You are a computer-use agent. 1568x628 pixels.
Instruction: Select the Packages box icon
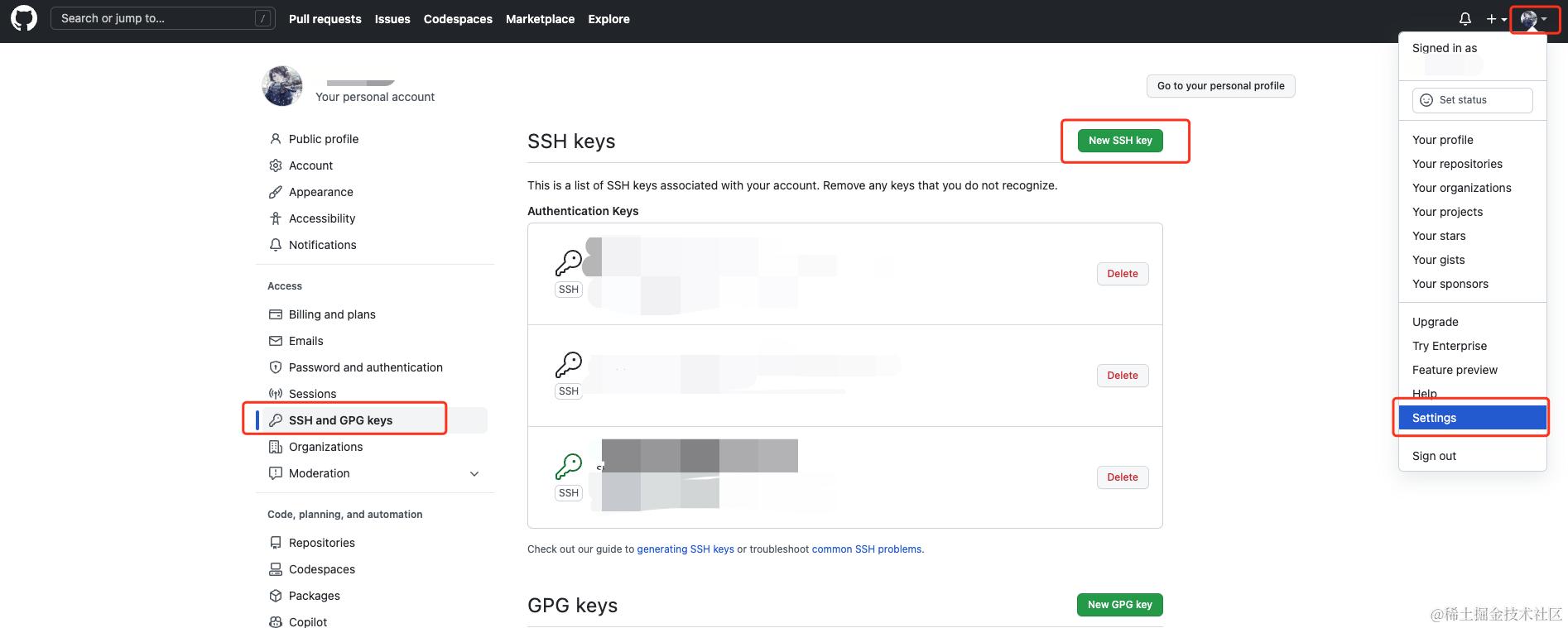click(276, 596)
